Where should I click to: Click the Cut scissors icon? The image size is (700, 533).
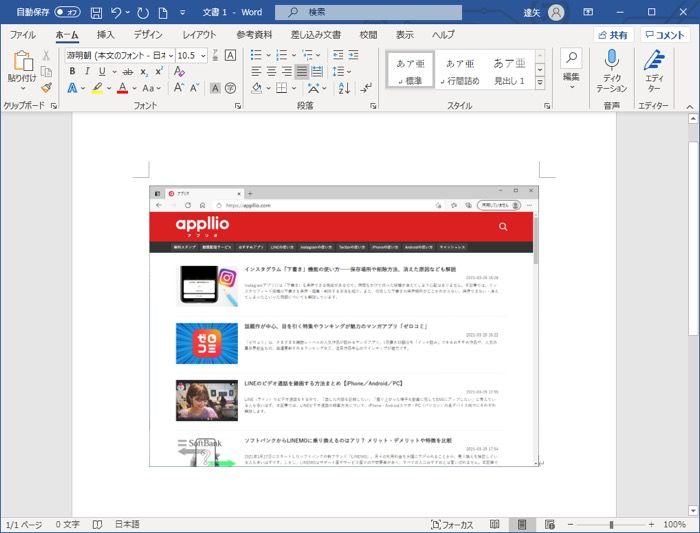46,55
